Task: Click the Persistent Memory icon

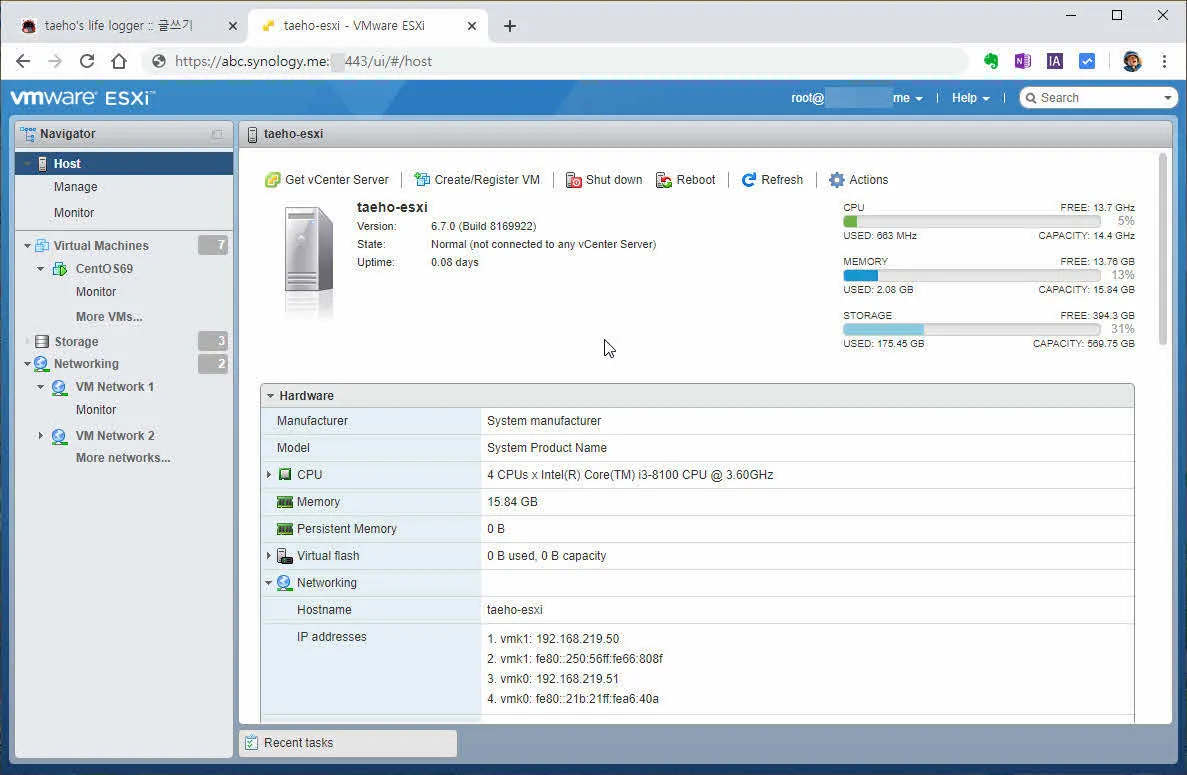Action: (x=285, y=529)
